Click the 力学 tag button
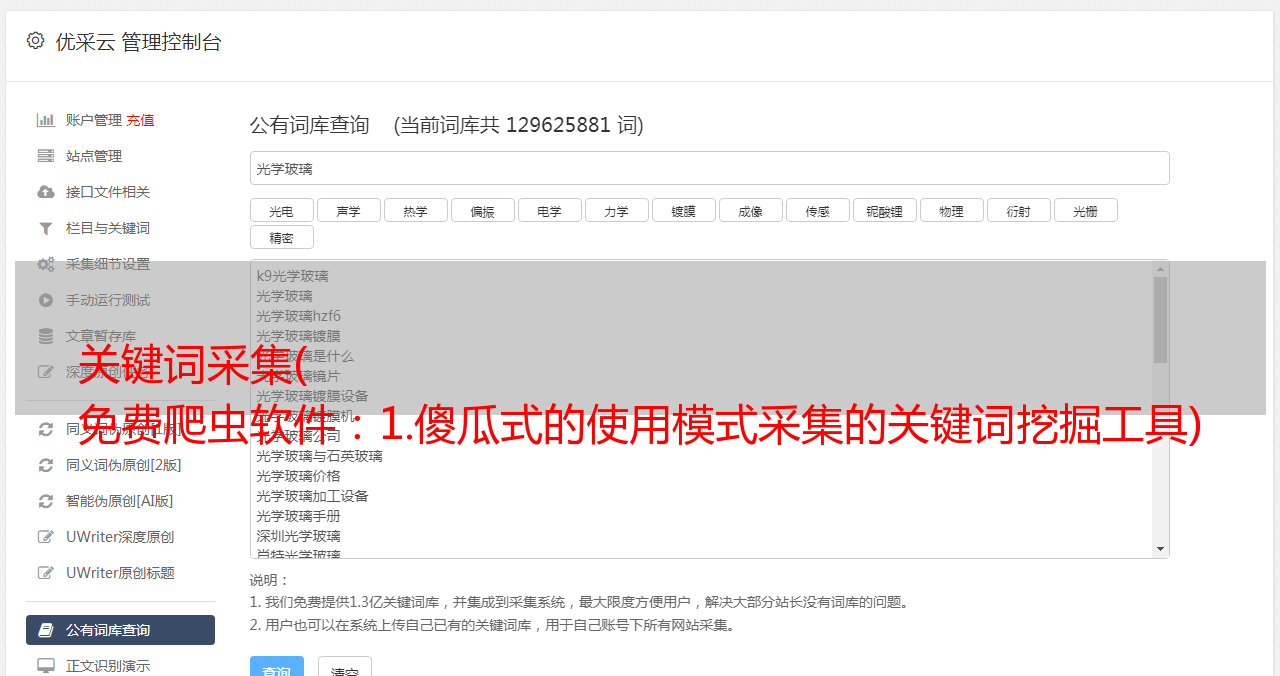This screenshot has height=676, width=1280. click(x=617, y=210)
